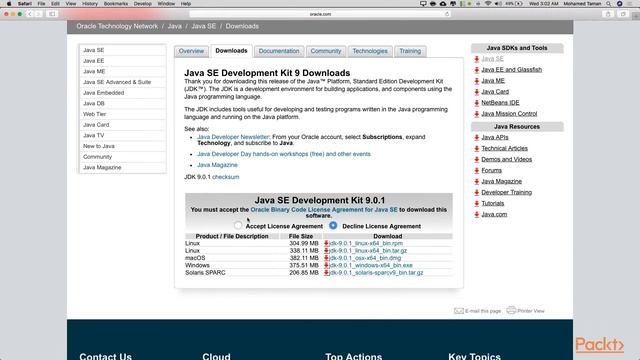Click the Printer View printer icon

(x=511, y=310)
